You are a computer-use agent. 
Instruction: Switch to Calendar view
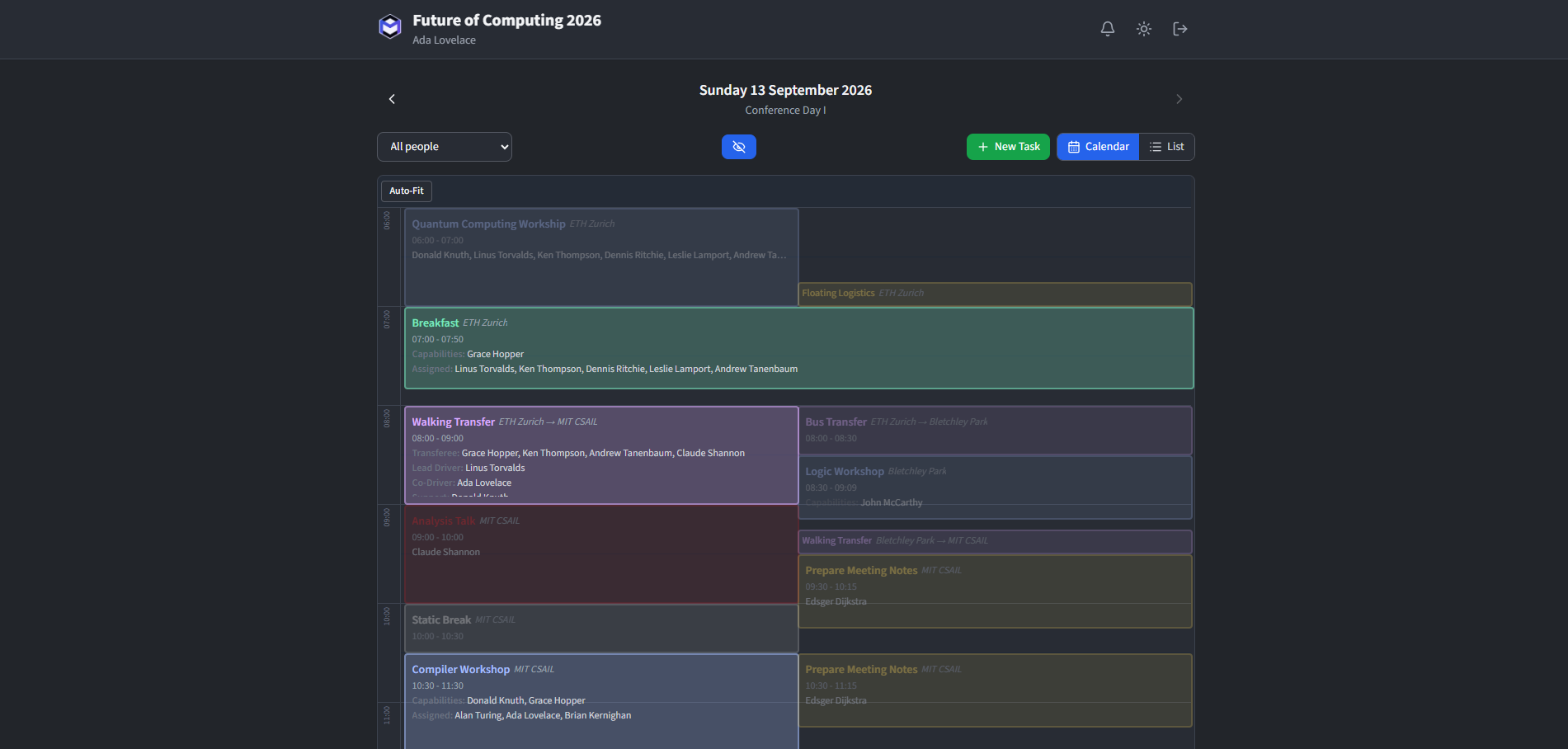1098,147
